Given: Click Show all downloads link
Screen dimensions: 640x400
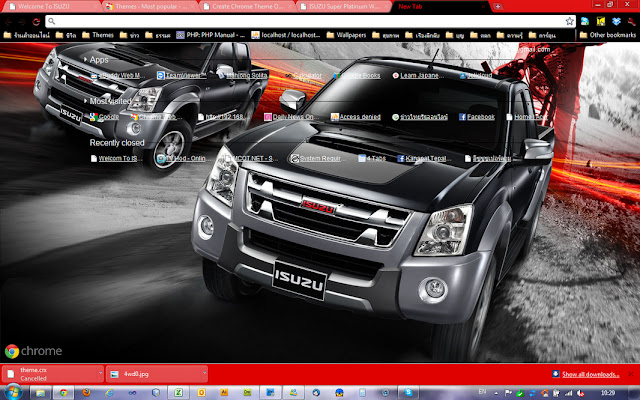Looking at the screenshot, I should (590, 374).
